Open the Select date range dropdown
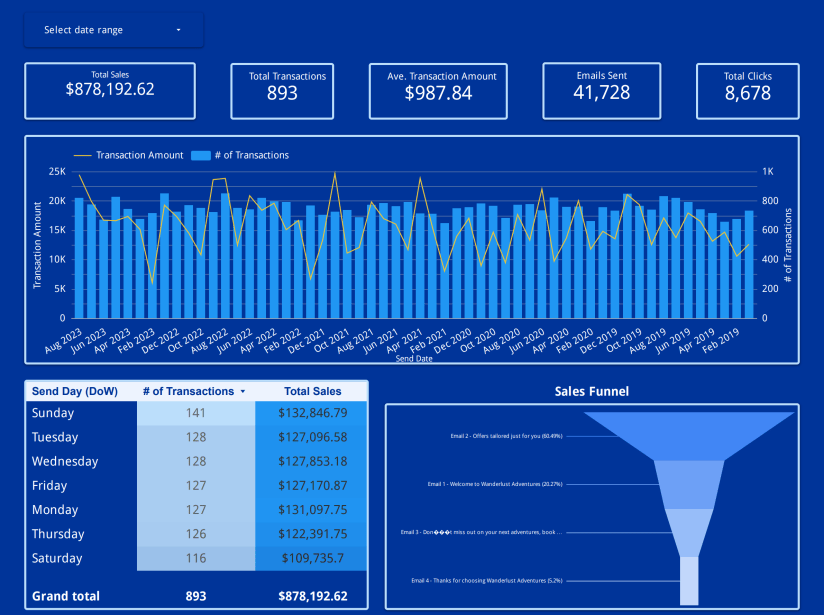The image size is (824, 615). click(112, 29)
